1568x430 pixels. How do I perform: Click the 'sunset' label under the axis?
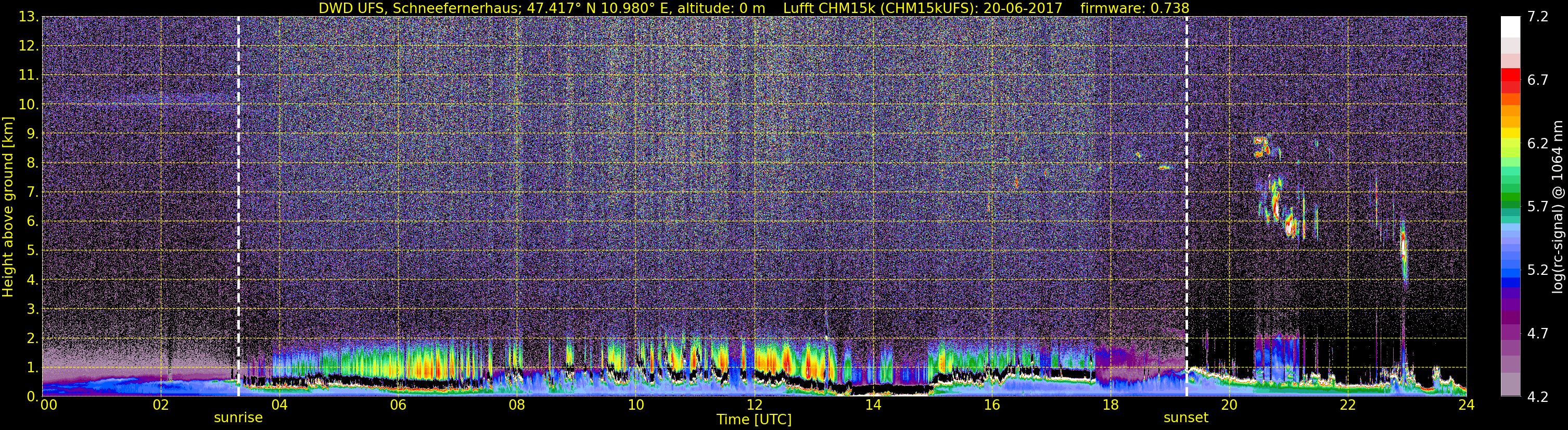click(1185, 418)
